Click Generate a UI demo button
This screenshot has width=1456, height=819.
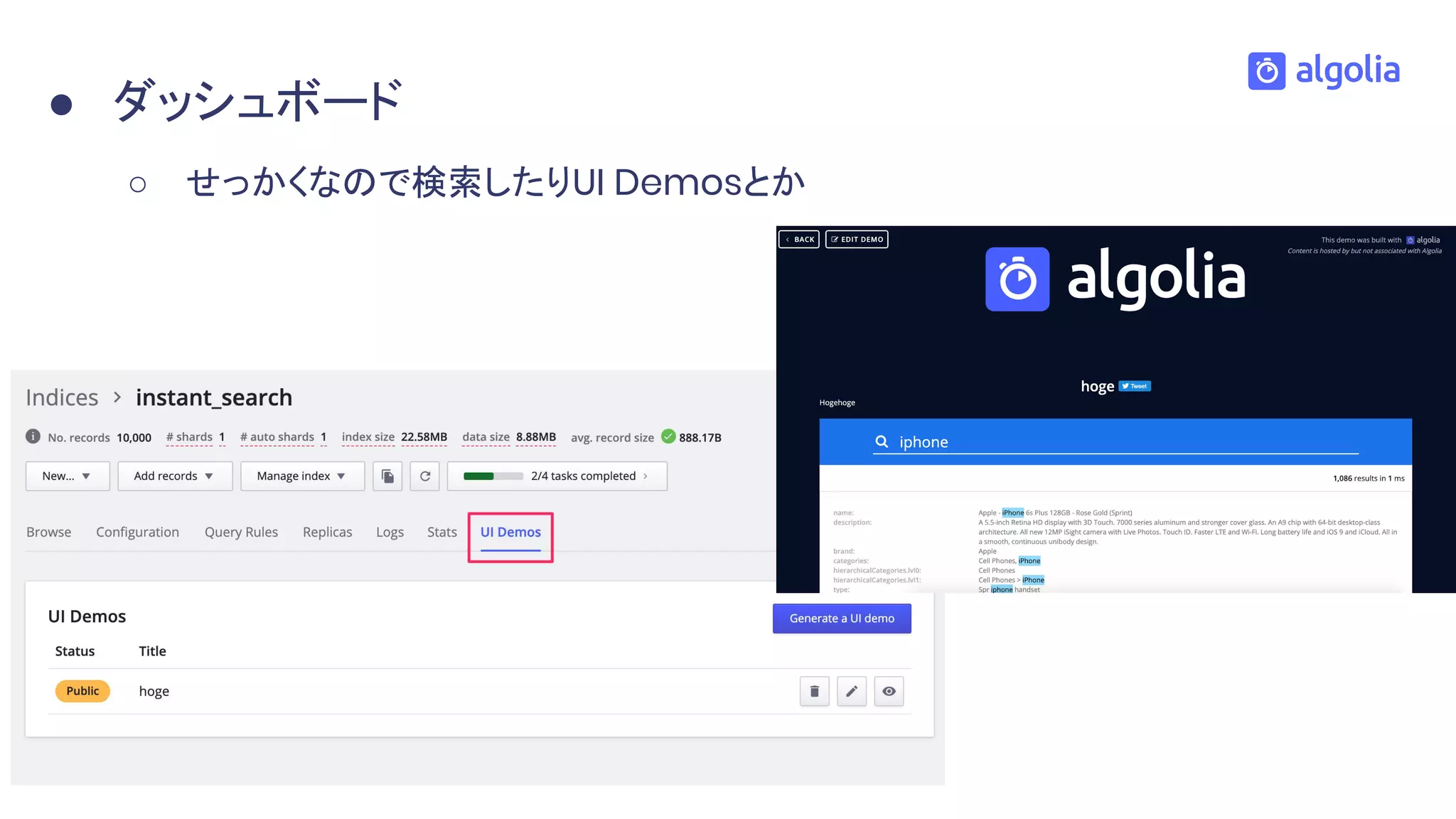tap(842, 619)
